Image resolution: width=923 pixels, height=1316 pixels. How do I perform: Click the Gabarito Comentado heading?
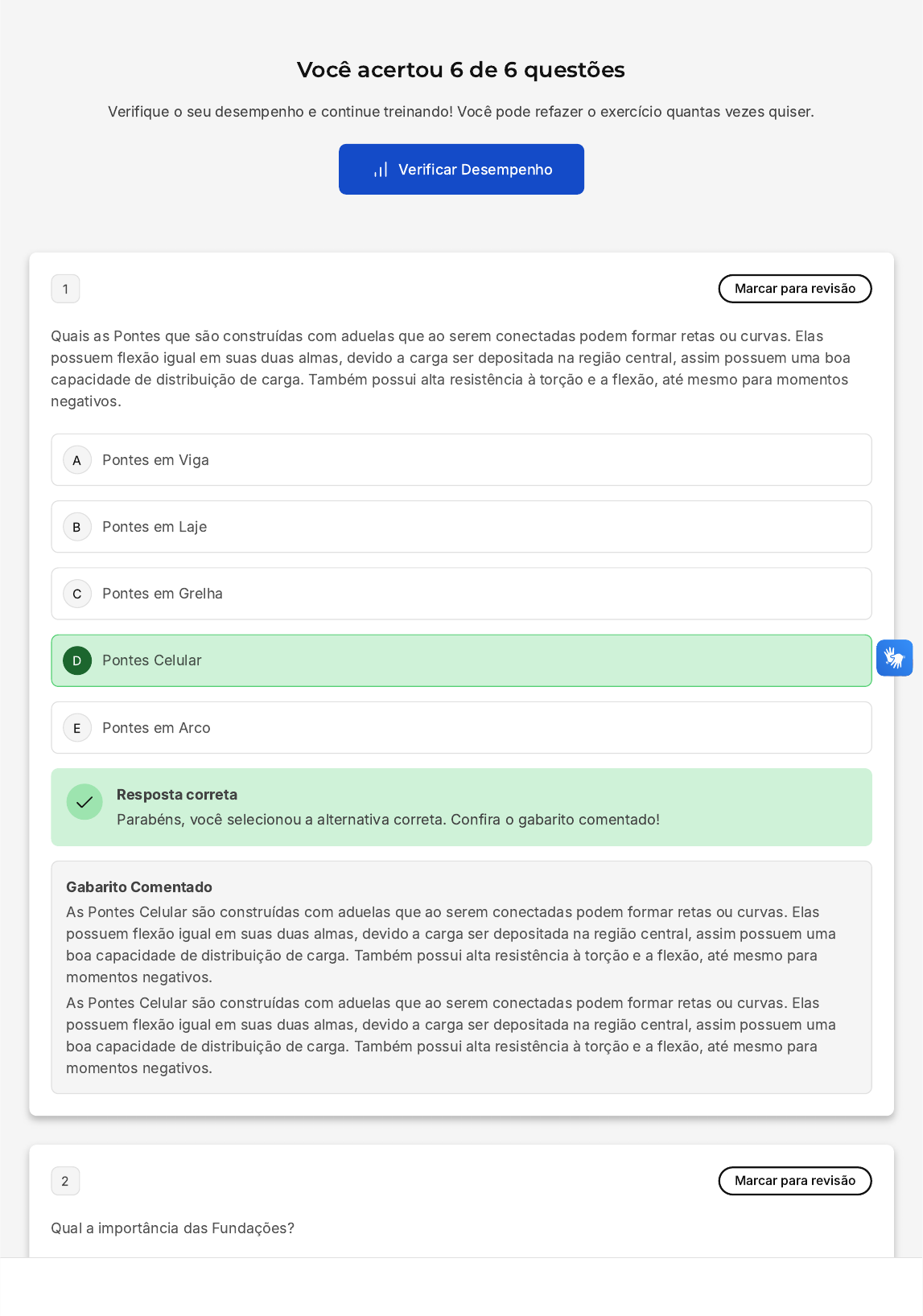pos(139,887)
